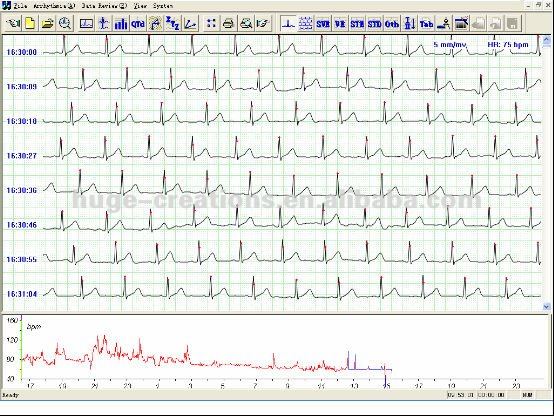The width and height of the screenshot is (554, 416).
Task: Print using the printer icon
Action: pos(229,23)
